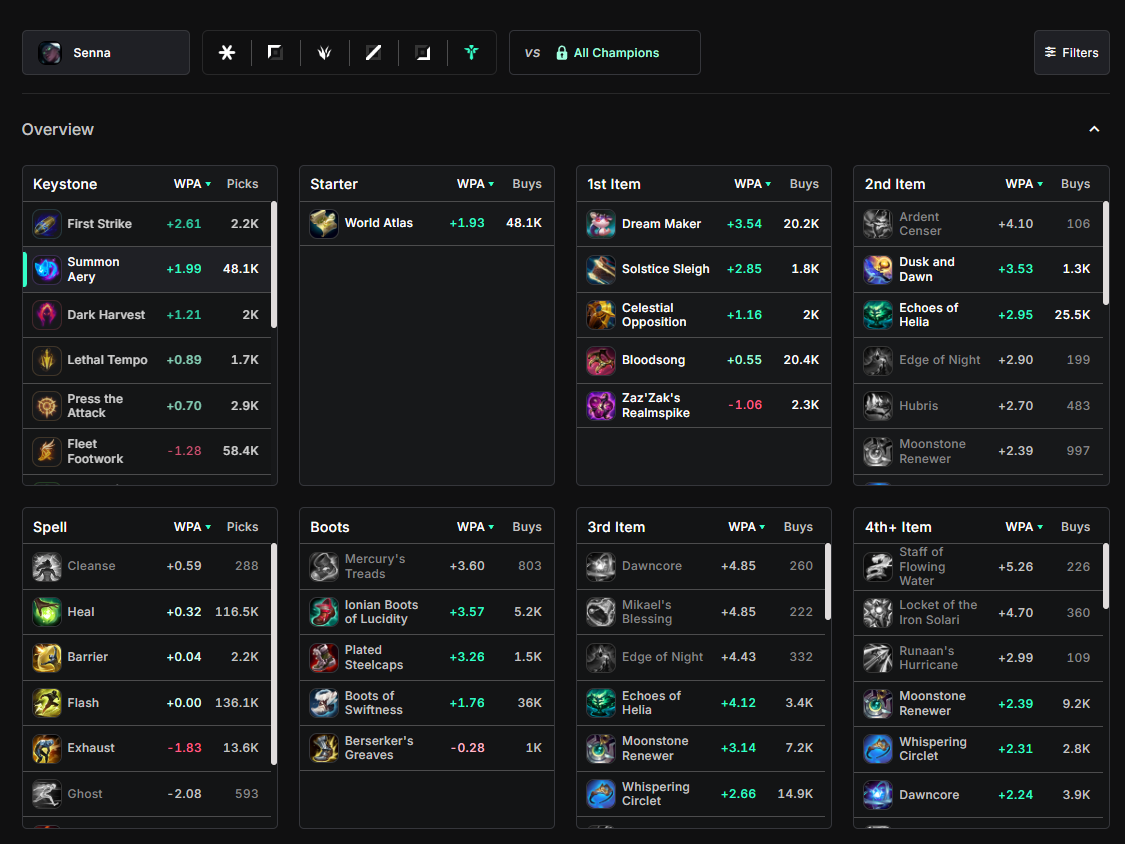Sort 3rd Item table by WPA
Screen dimensions: 1125x844
(747, 527)
